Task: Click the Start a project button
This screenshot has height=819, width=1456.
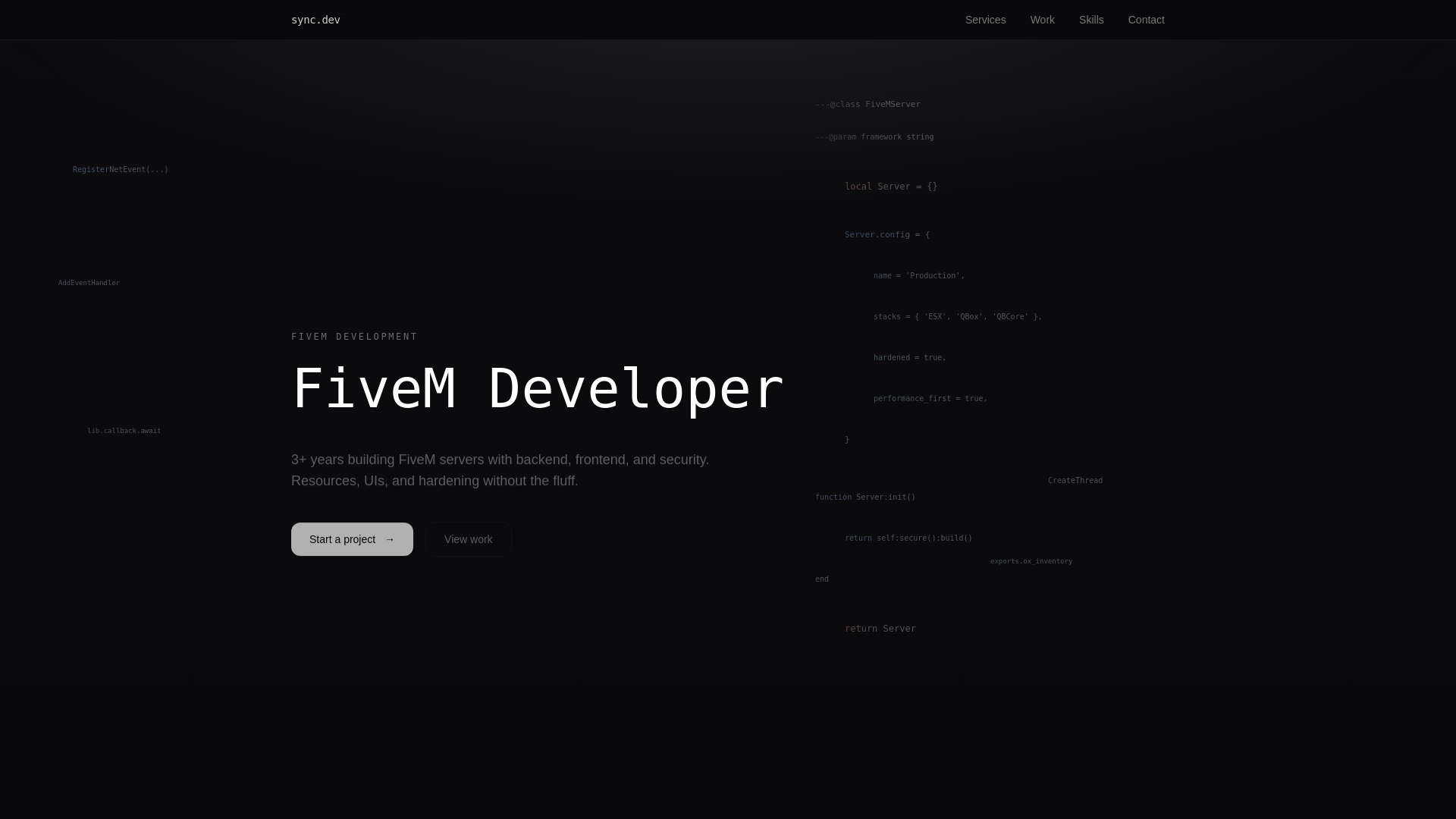Action: [x=352, y=539]
